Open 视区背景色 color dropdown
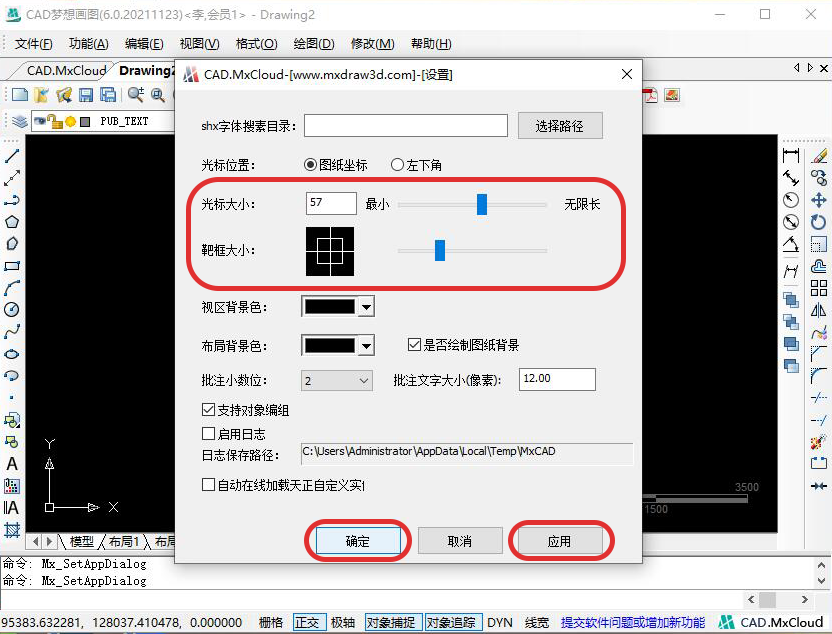The height and width of the screenshot is (634, 832). [x=367, y=307]
